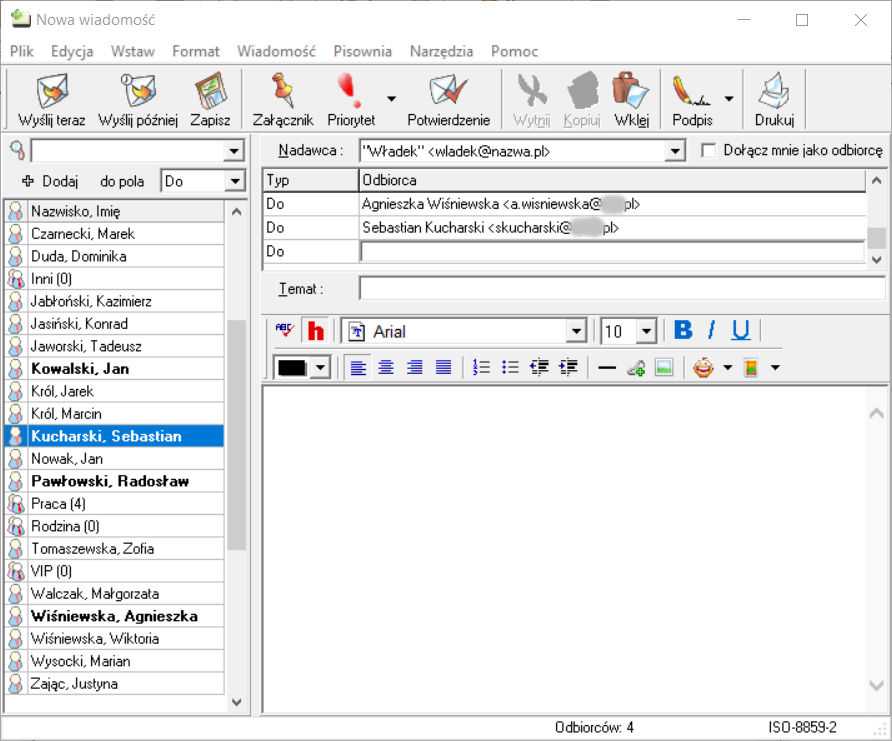Open the Pisownia menu
Viewport: 892px width, 741px height.
362,51
